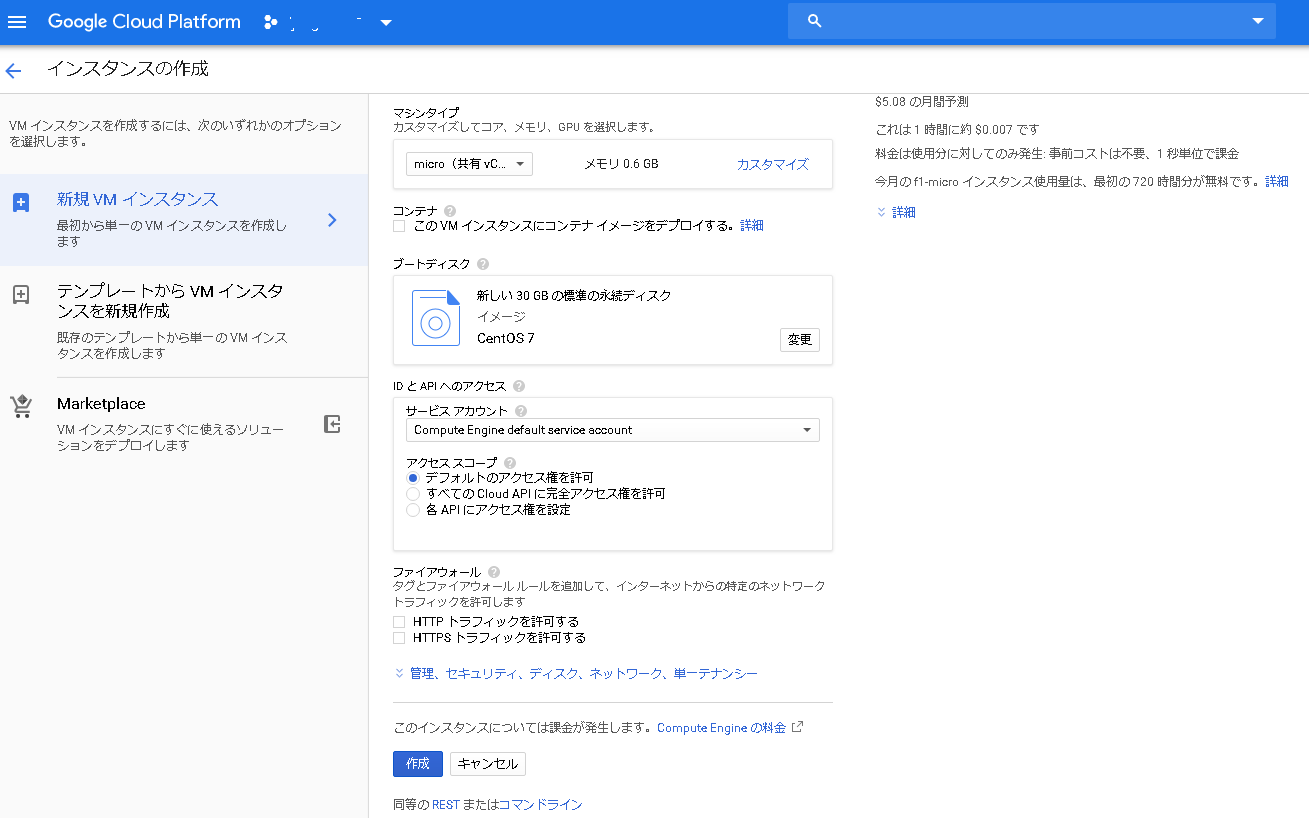Click the Marketplace external launch icon
The height and width of the screenshot is (818, 1309).
point(333,424)
